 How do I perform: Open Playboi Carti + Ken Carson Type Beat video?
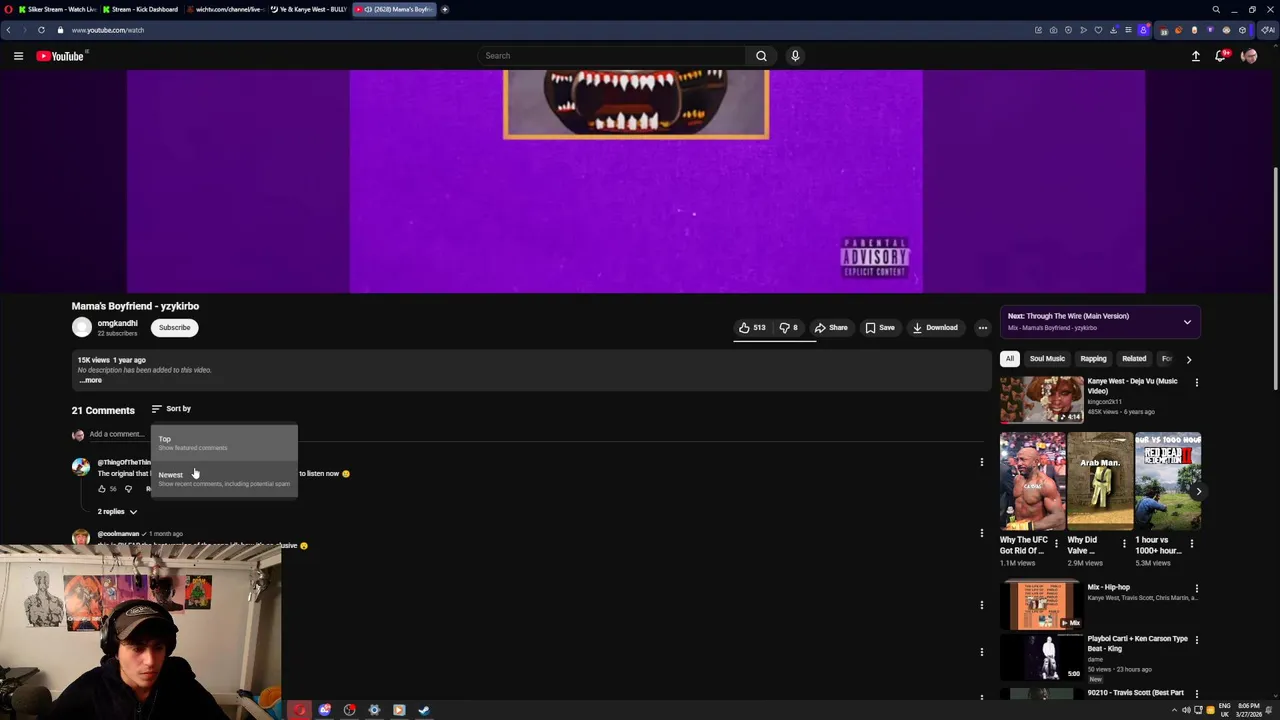point(1041,658)
